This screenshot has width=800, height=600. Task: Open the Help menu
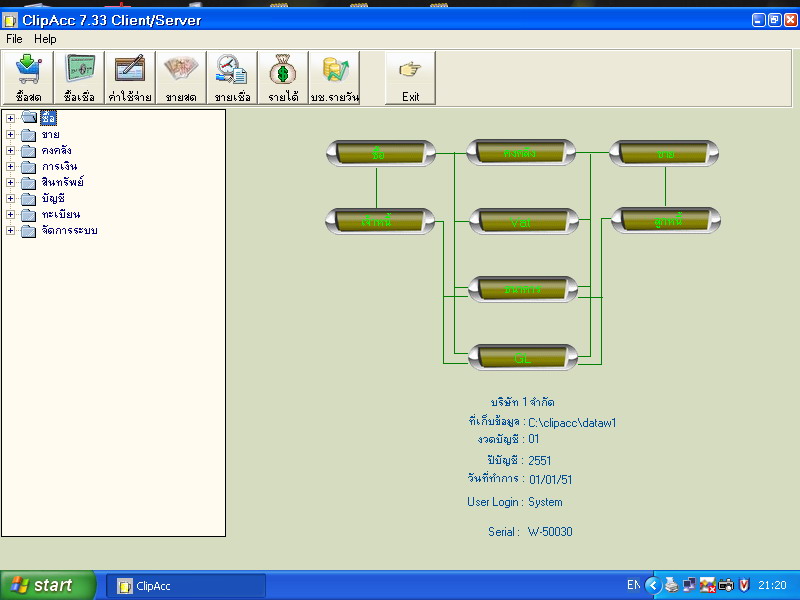tap(45, 39)
